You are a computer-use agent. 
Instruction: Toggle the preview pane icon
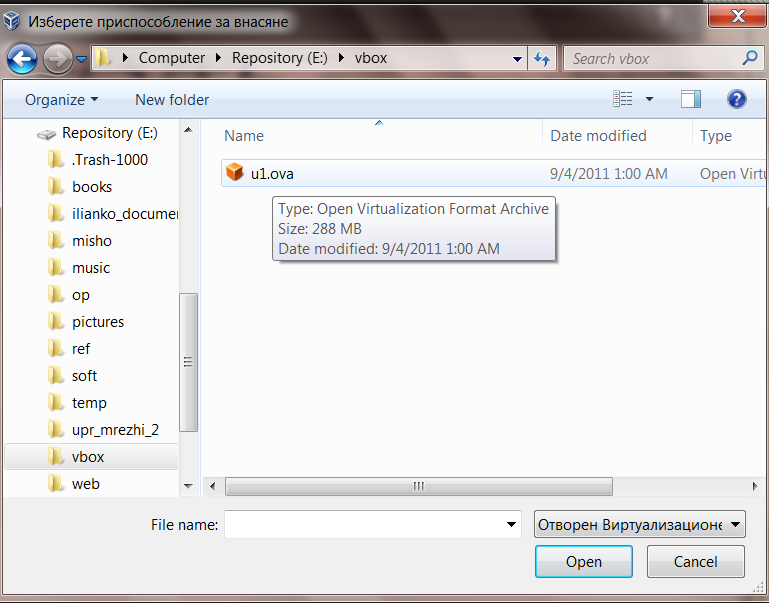[690, 99]
